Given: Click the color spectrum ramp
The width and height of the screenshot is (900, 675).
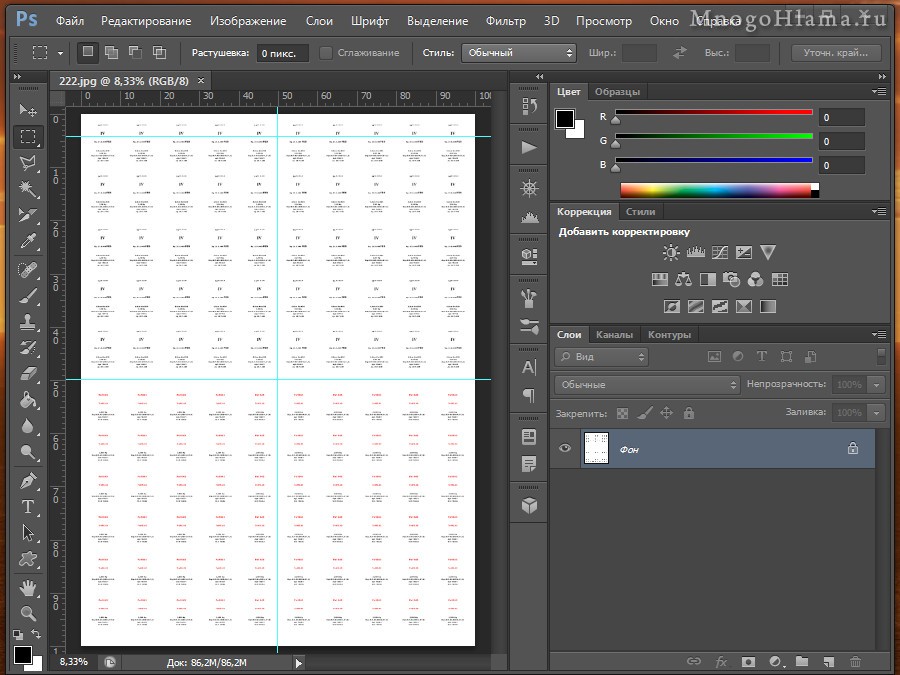Looking at the screenshot, I should (x=715, y=189).
